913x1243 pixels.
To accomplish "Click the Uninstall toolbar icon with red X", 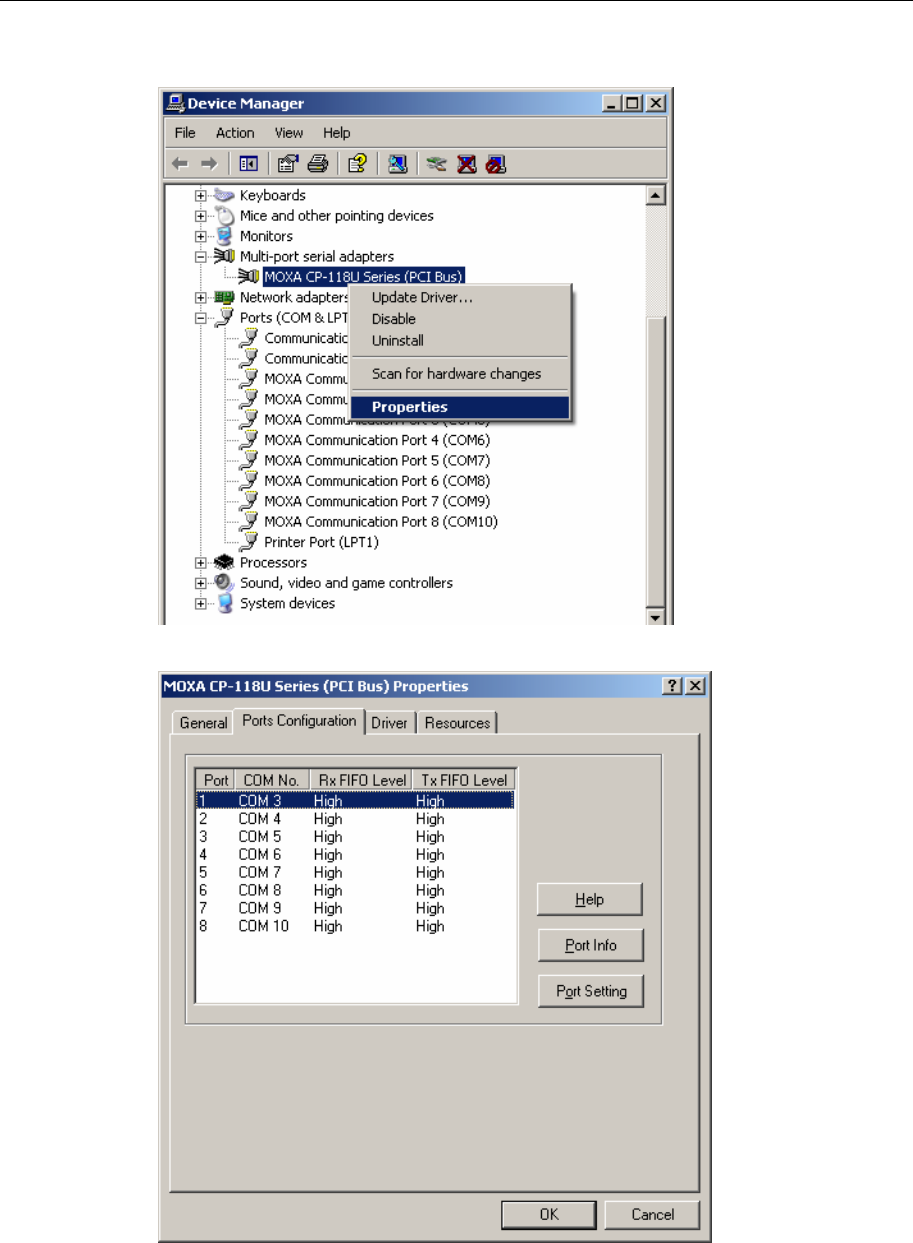I will [466, 164].
